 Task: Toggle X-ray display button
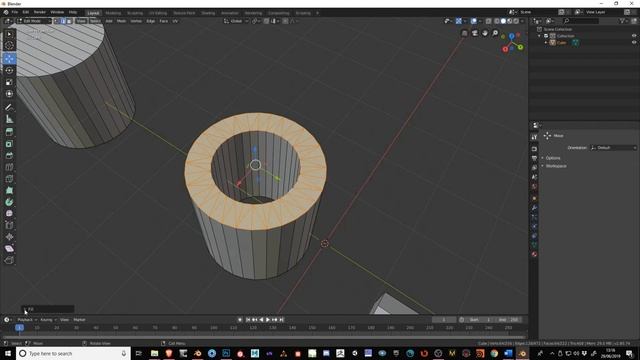point(489,21)
